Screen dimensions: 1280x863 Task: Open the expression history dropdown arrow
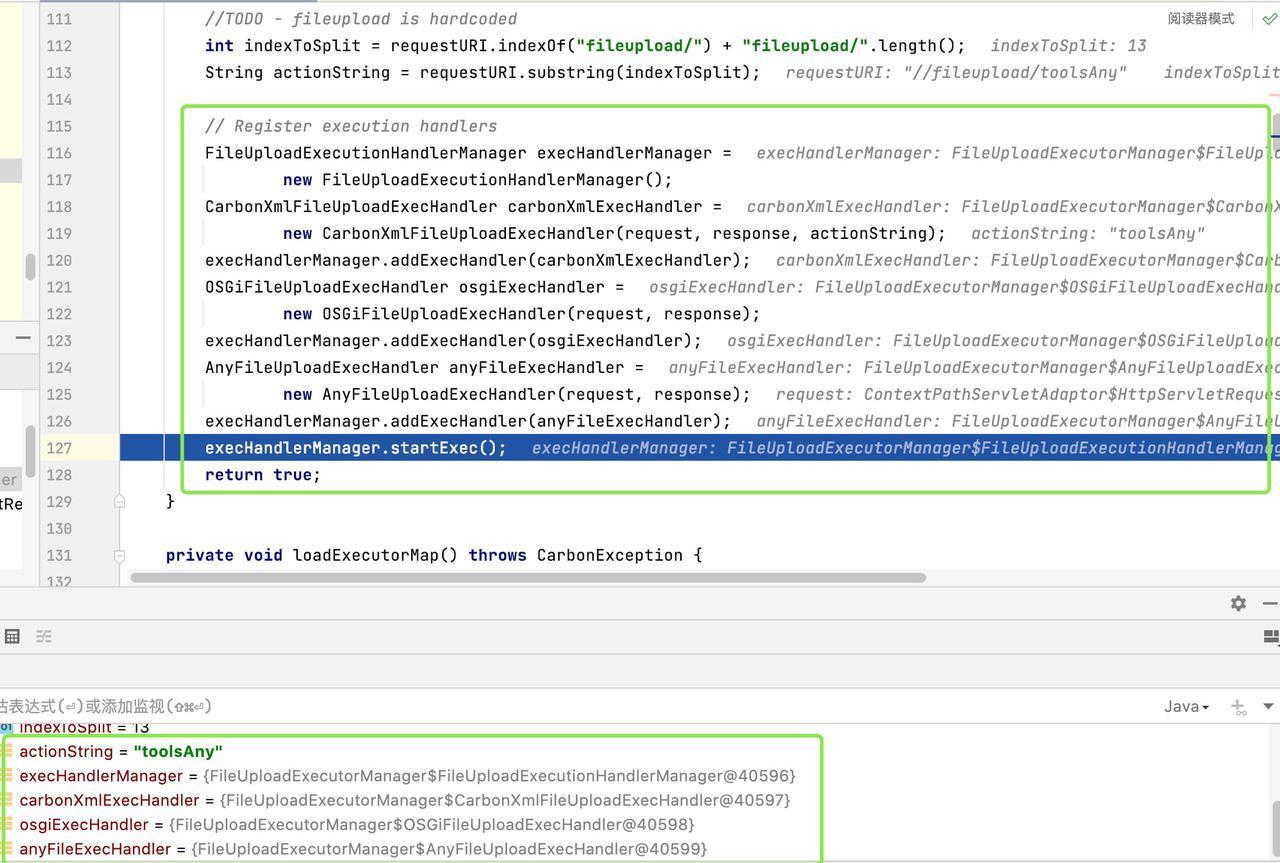pyautogui.click(x=1268, y=707)
